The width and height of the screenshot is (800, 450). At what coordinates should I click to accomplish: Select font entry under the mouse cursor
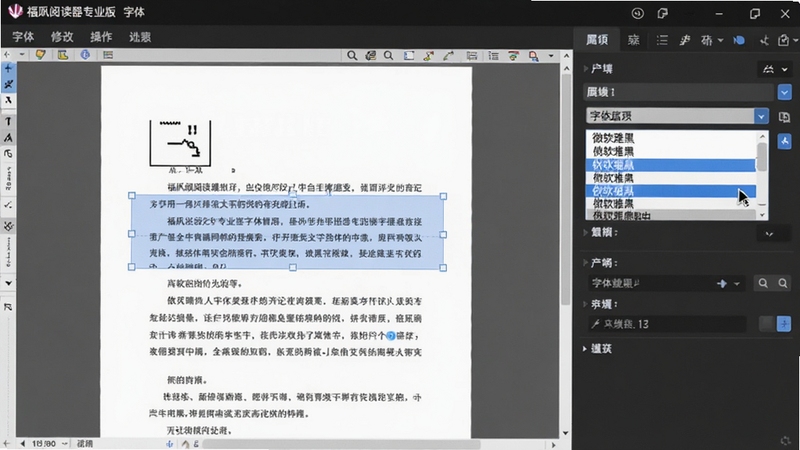tap(670, 191)
